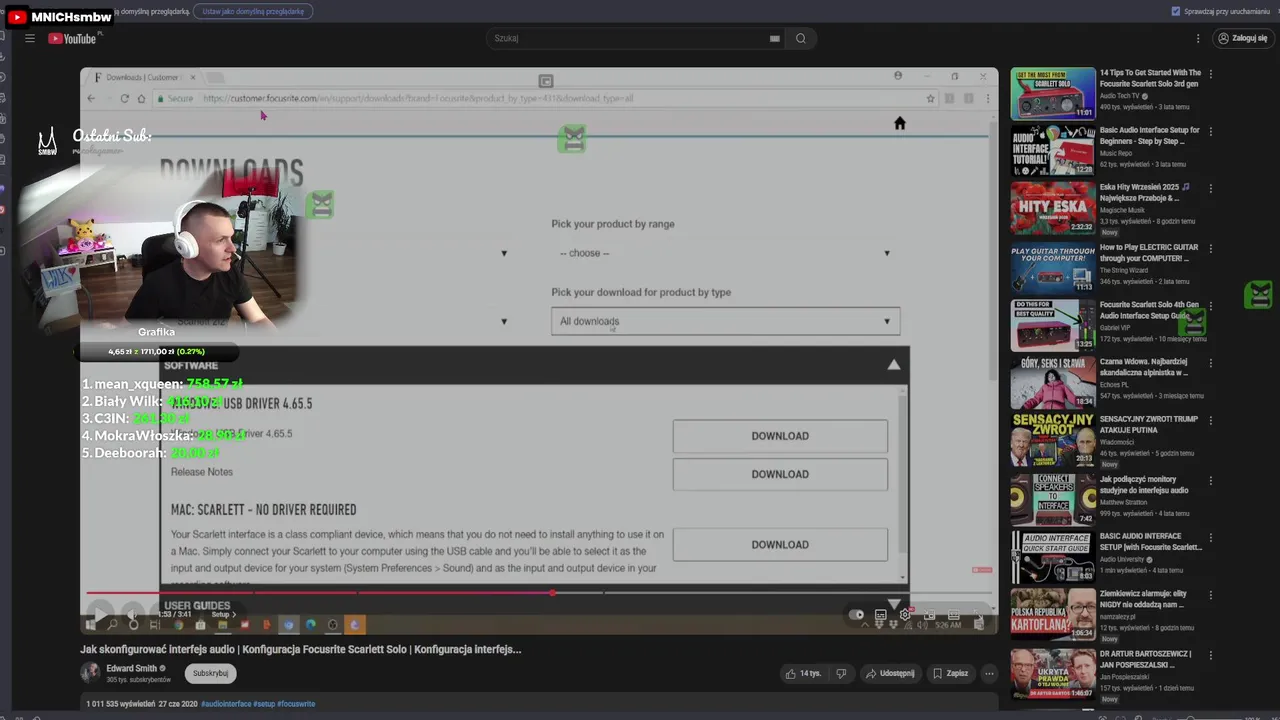This screenshot has width=1280, height=720.
Task: Open more actions menu beside Zapisz
Action: [989, 673]
